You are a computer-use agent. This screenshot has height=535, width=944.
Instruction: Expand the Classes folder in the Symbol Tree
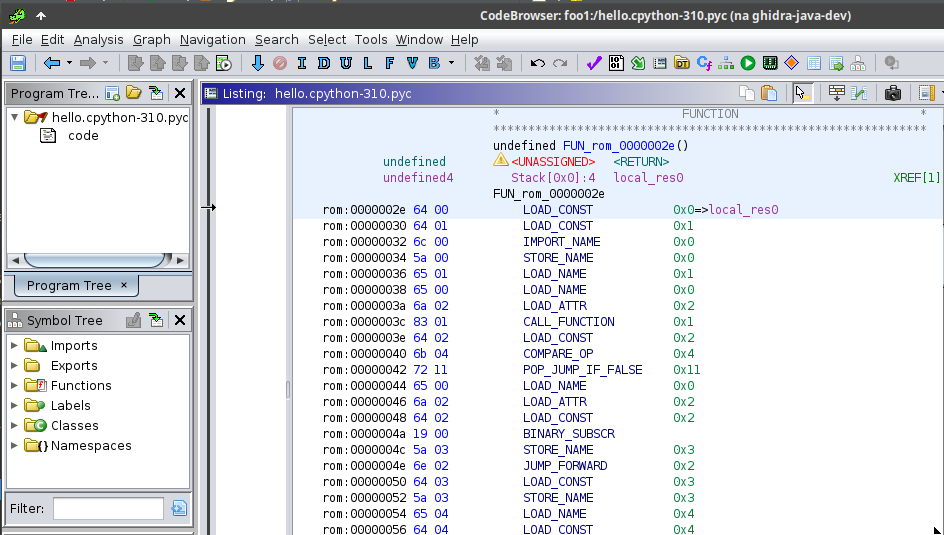[x=14, y=425]
